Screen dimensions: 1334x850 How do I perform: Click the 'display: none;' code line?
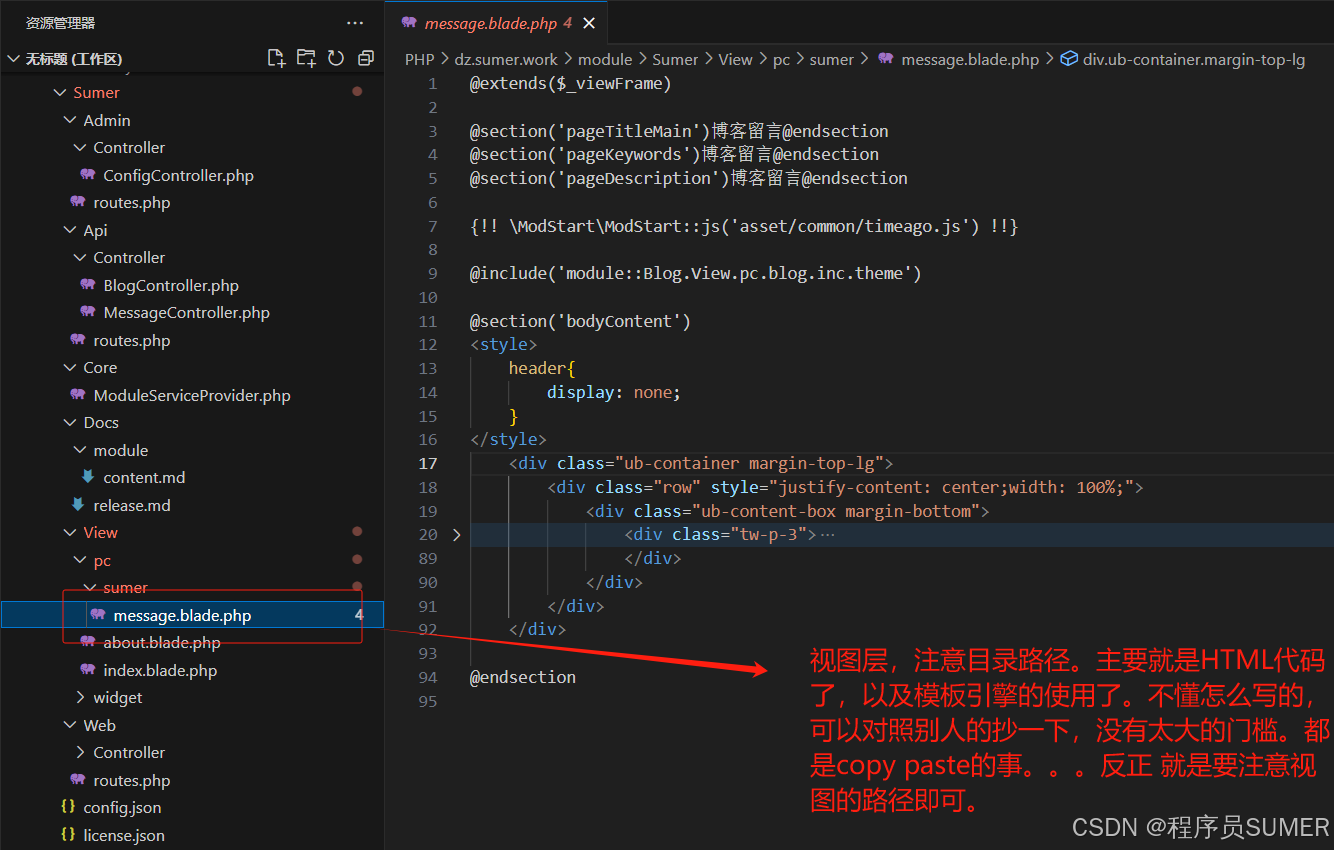613,392
